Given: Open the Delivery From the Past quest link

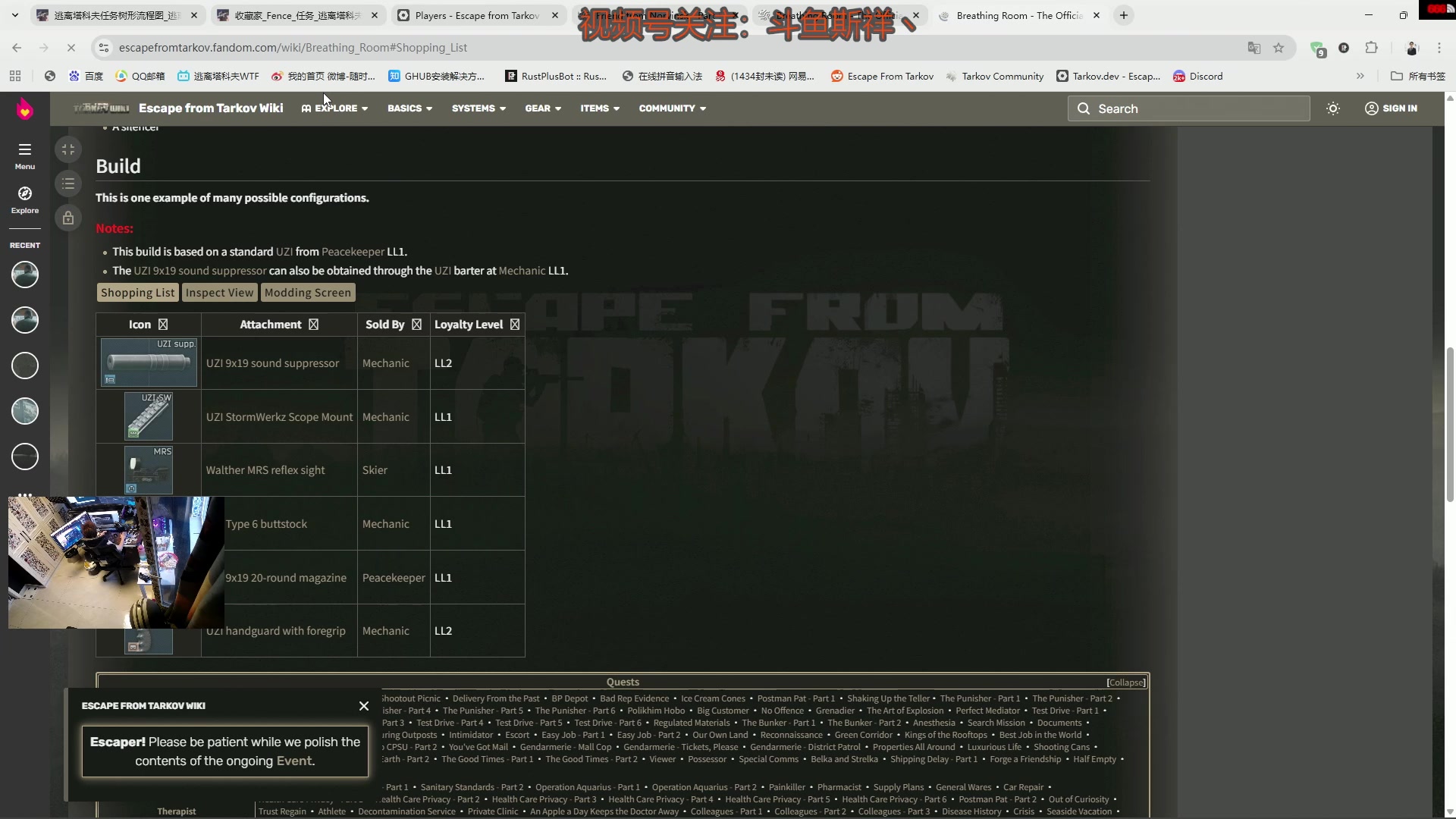Looking at the screenshot, I should [x=496, y=698].
